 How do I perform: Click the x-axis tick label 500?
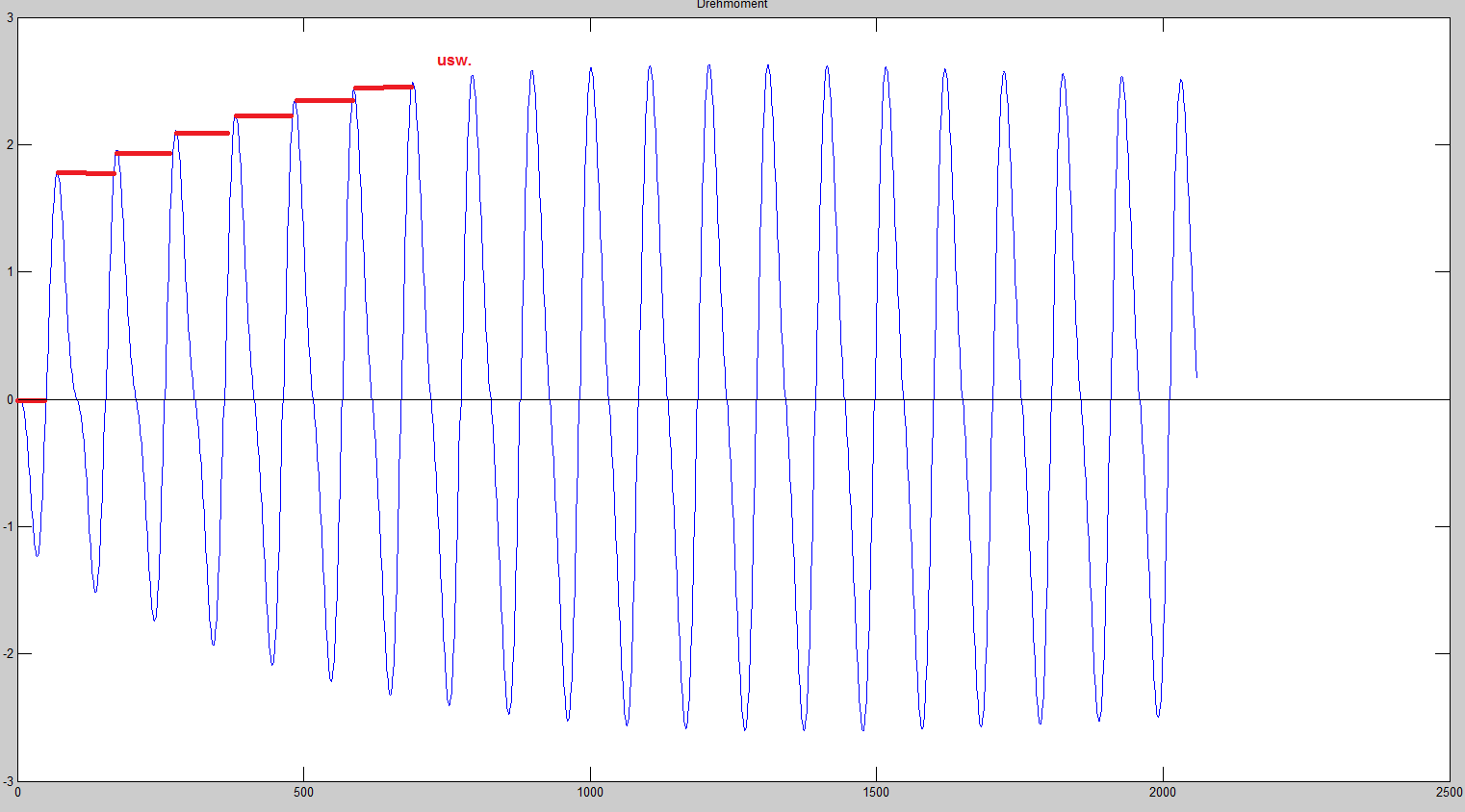coord(303,793)
